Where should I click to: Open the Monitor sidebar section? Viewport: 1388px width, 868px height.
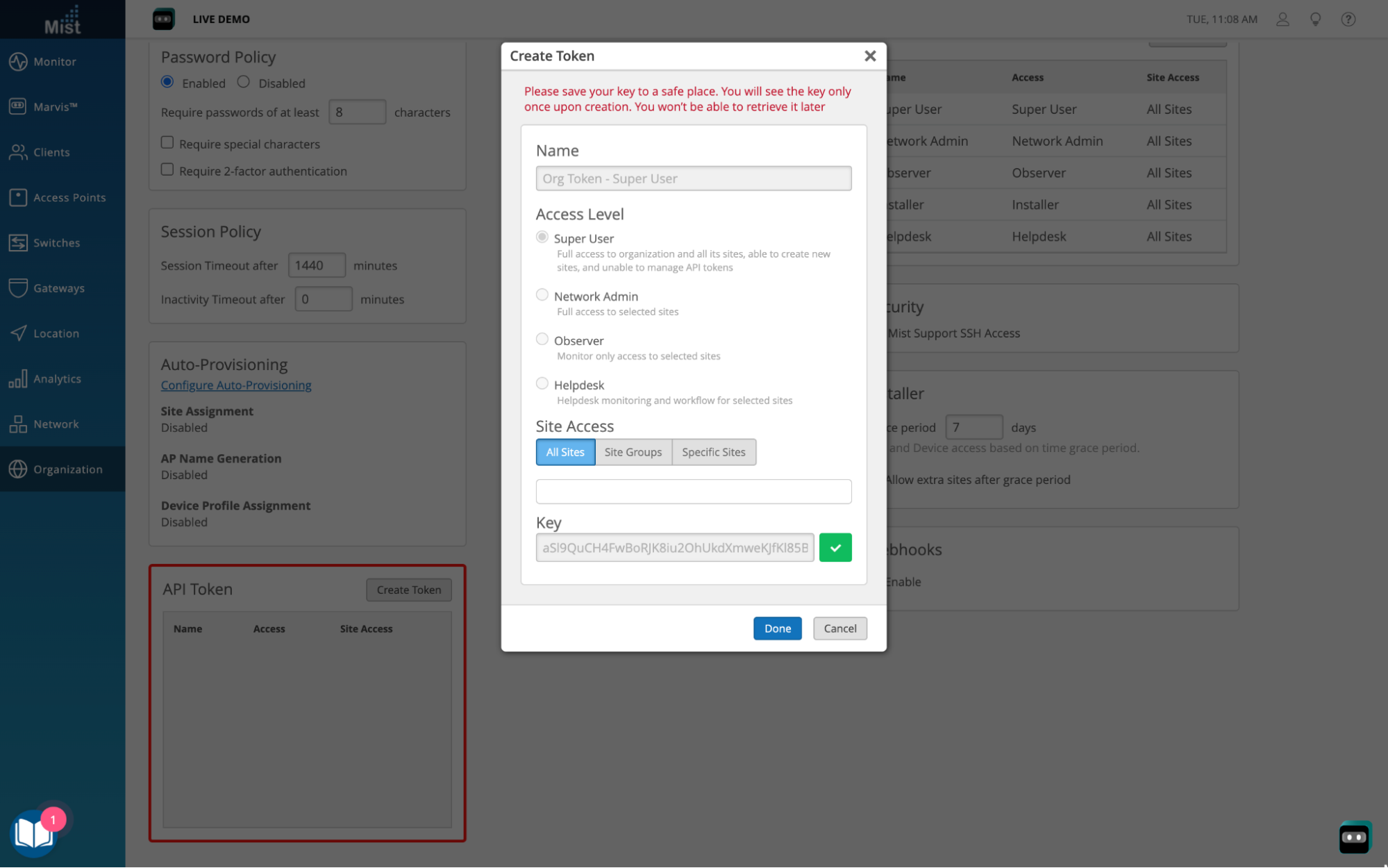tap(62, 62)
